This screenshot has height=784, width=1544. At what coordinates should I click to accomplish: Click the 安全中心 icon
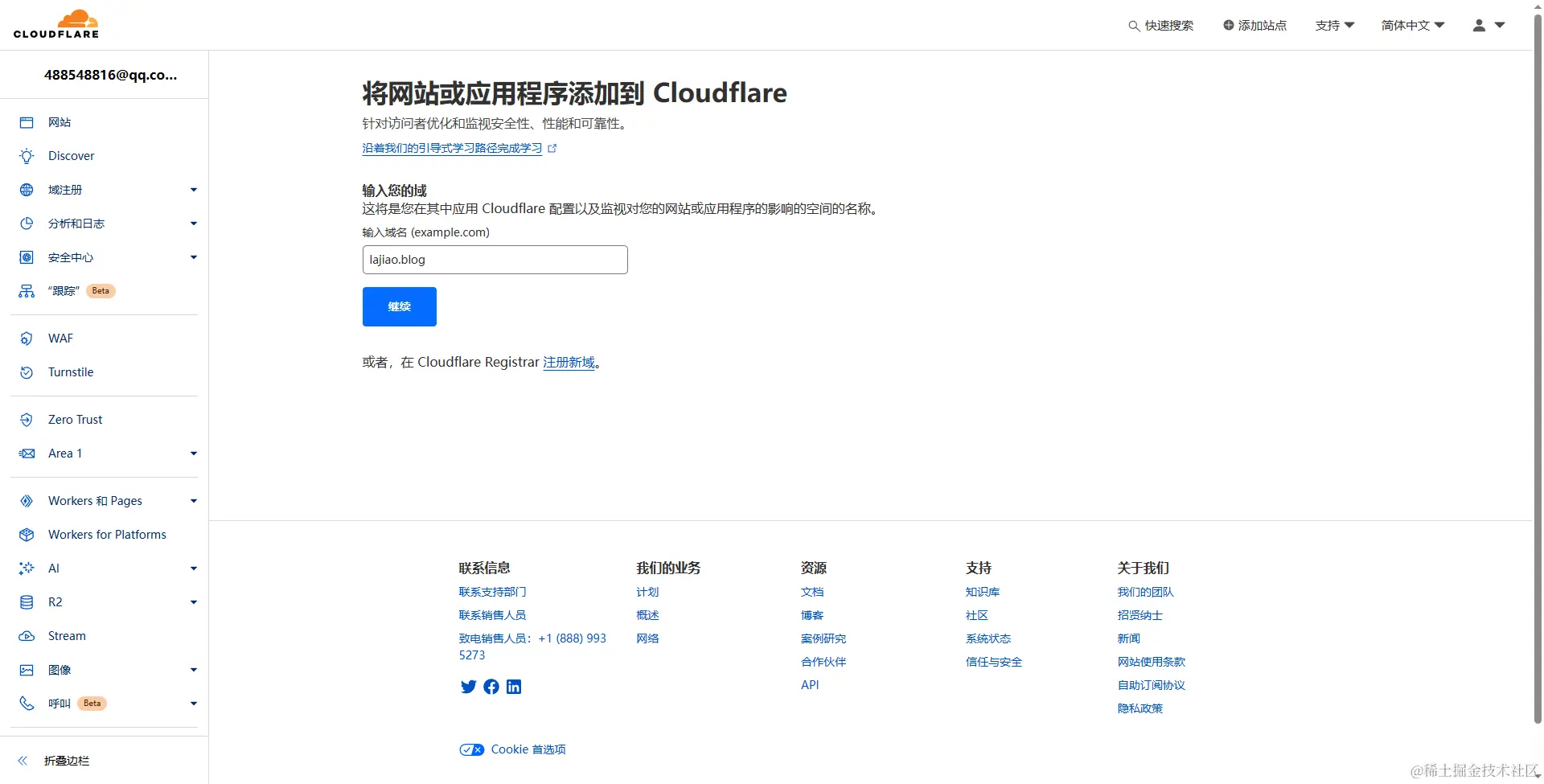click(x=27, y=257)
